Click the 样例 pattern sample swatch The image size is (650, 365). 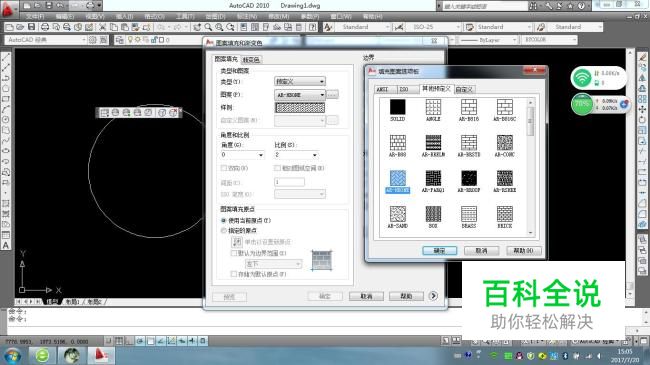300,108
